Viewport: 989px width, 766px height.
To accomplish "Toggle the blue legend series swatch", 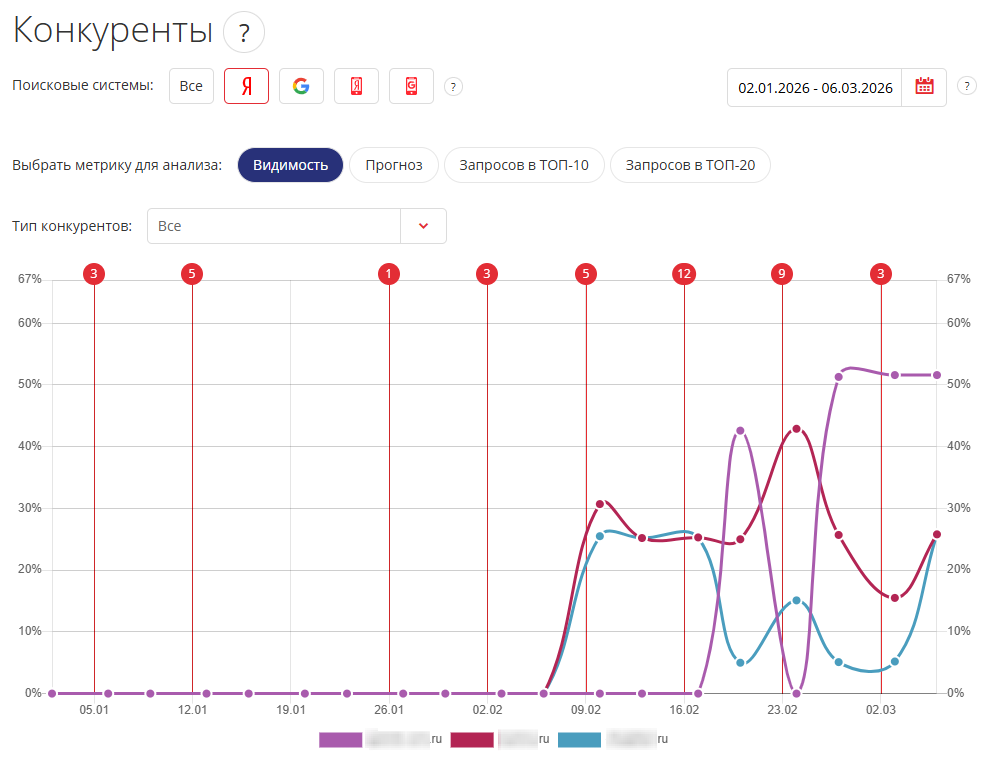I will click(579, 740).
